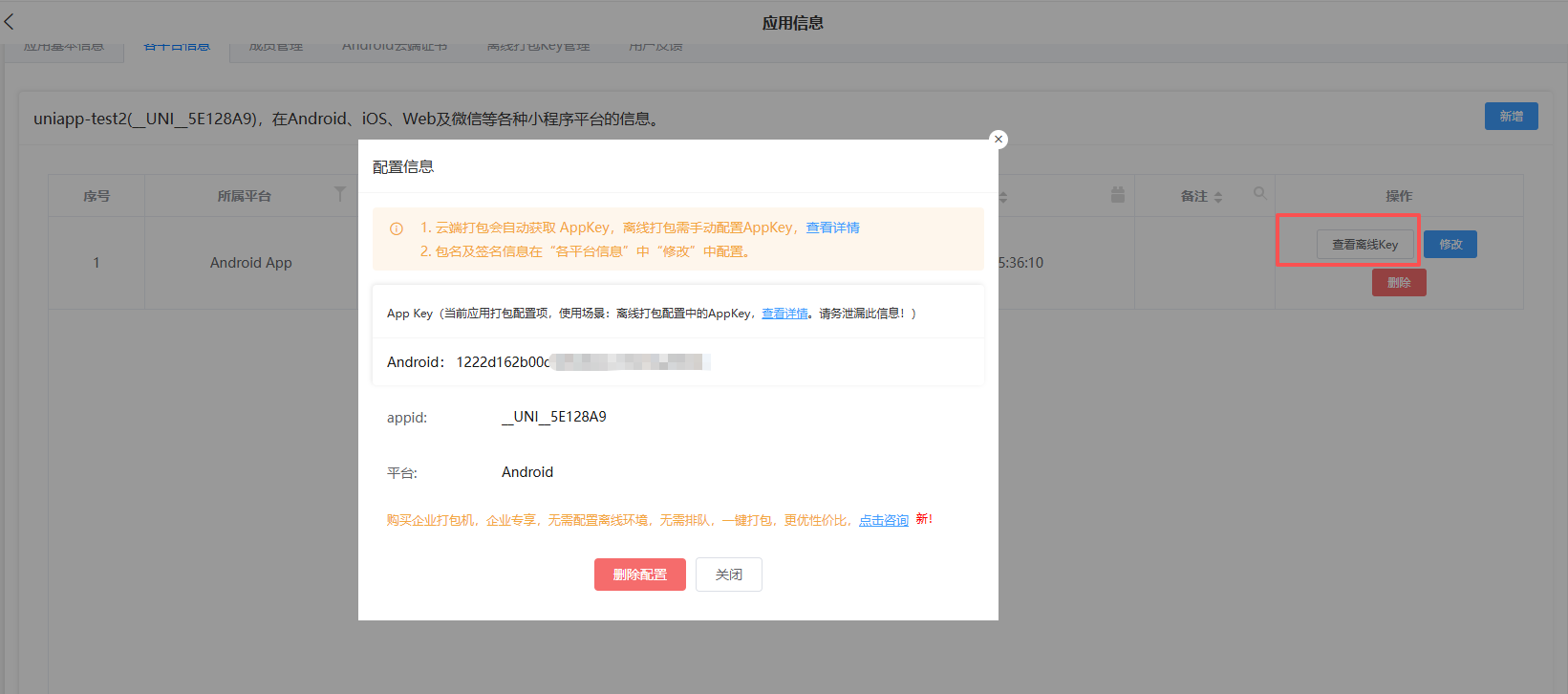Click the Android App Key value 1222d162b00c
Screen dimensions: 1568x694
pos(503,362)
